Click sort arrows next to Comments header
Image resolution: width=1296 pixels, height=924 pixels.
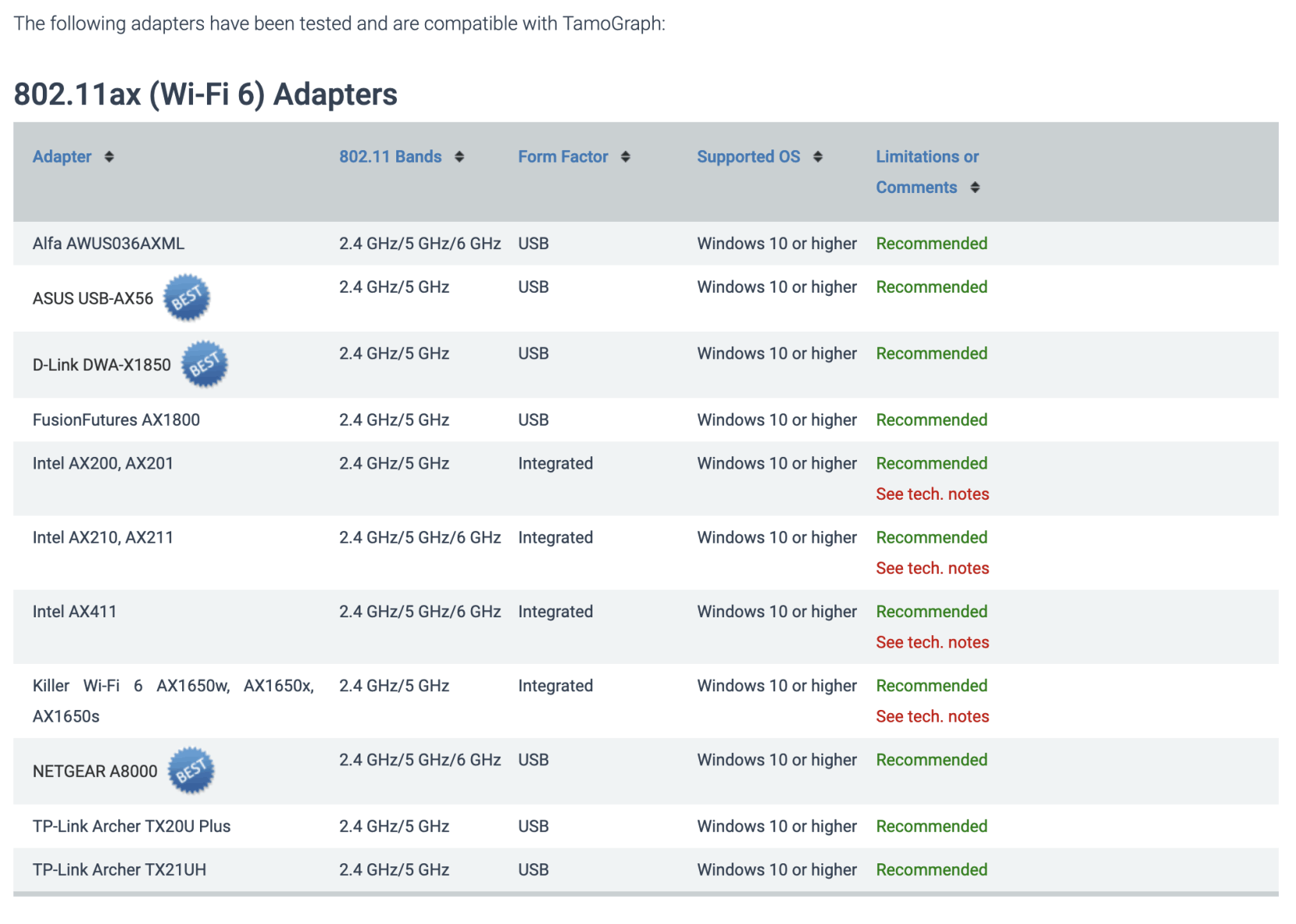point(975,188)
